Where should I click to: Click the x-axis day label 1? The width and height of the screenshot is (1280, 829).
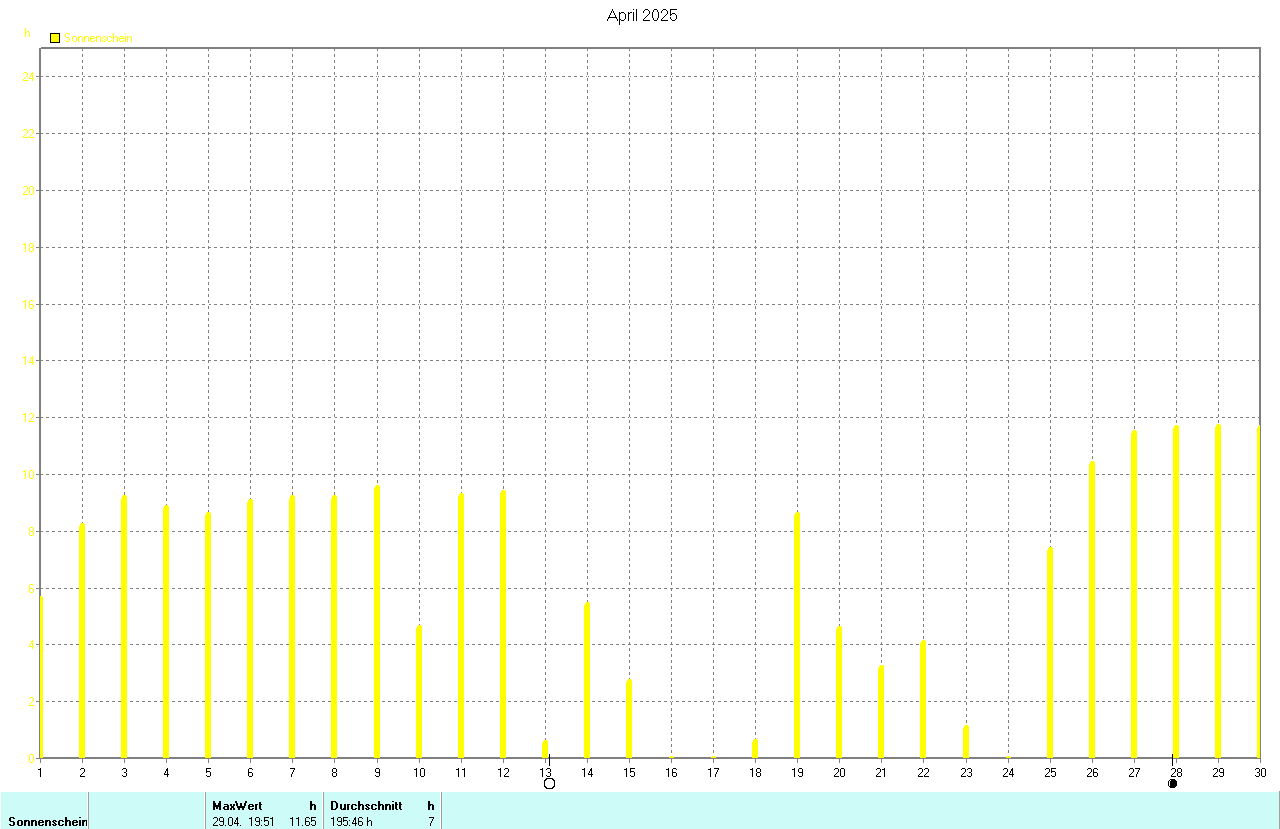pos(40,772)
